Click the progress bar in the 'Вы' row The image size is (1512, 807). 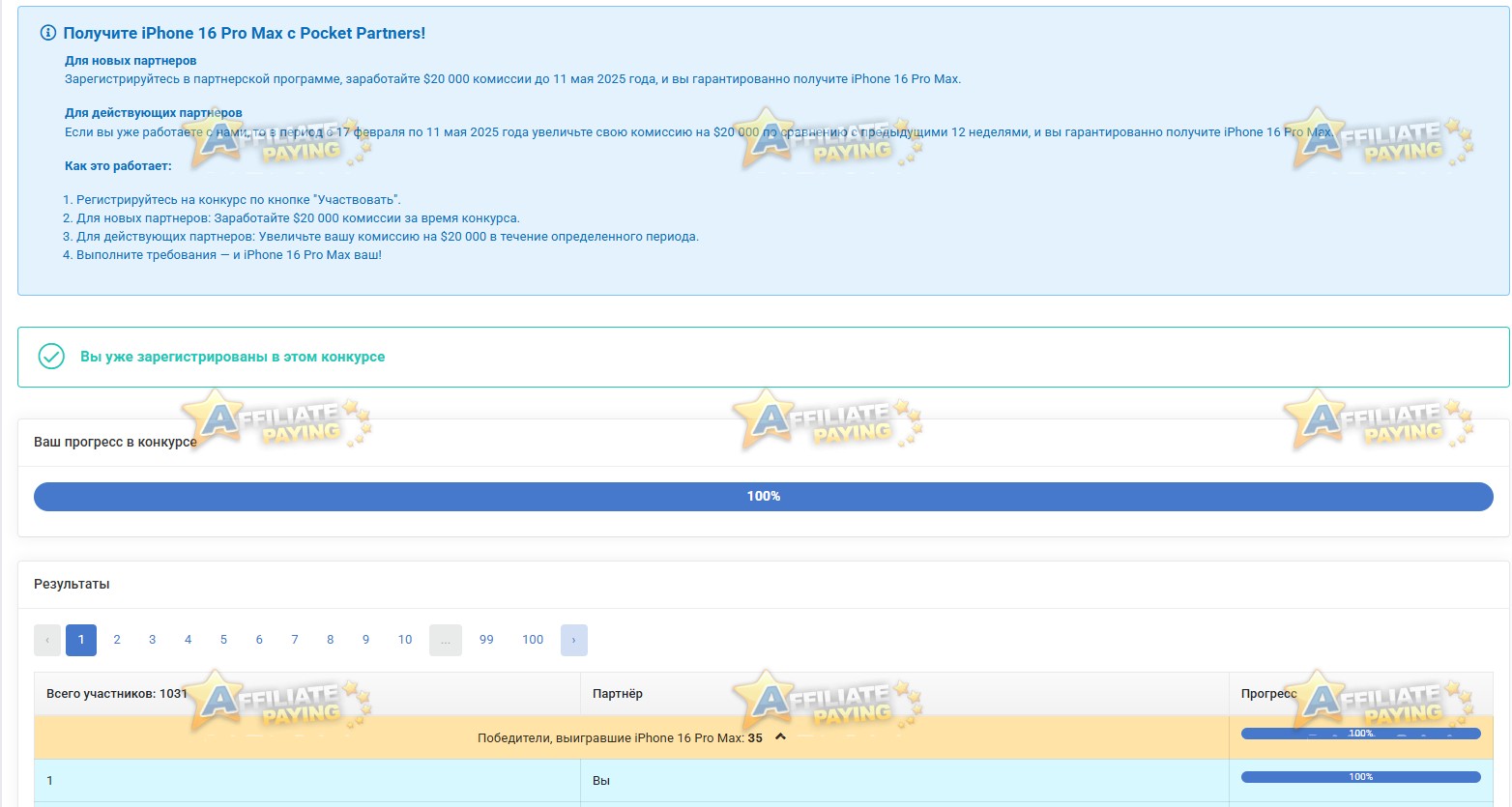[1361, 777]
